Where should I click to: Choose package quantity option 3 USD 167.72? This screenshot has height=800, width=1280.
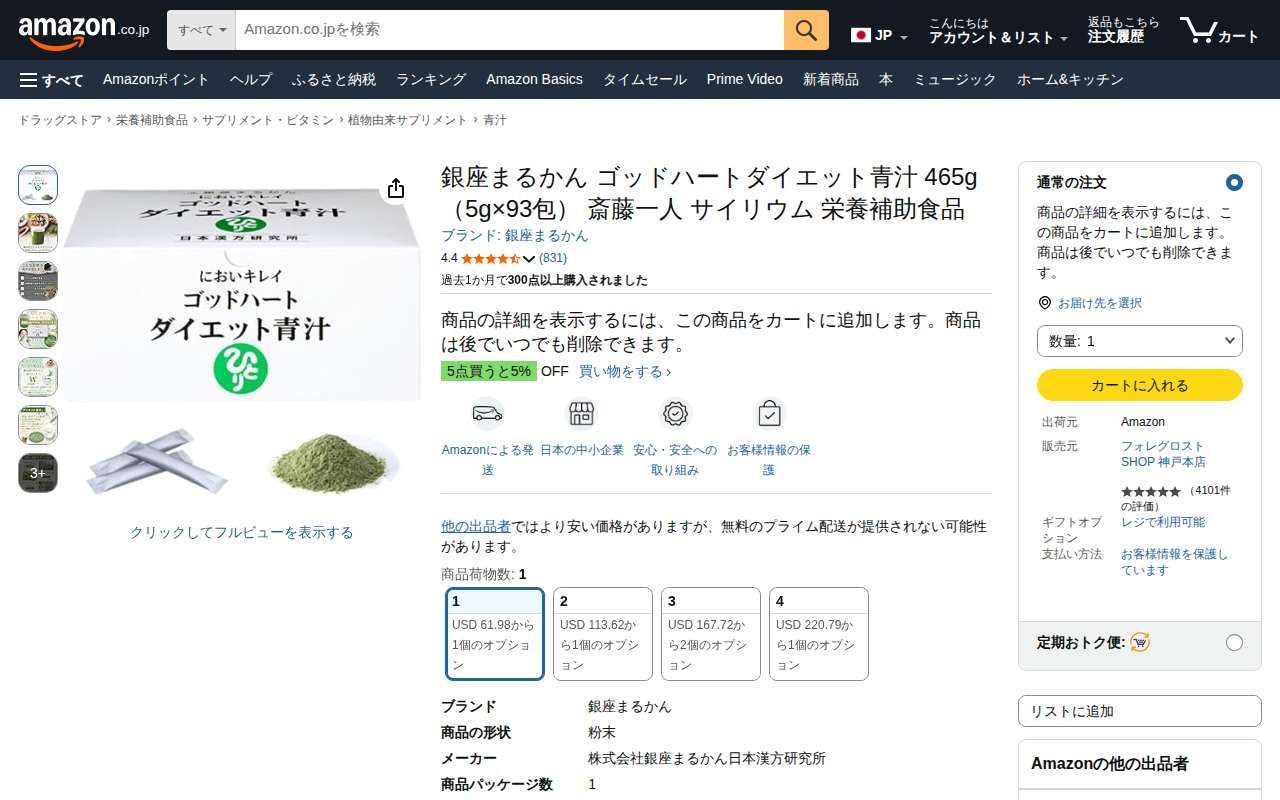click(x=711, y=634)
